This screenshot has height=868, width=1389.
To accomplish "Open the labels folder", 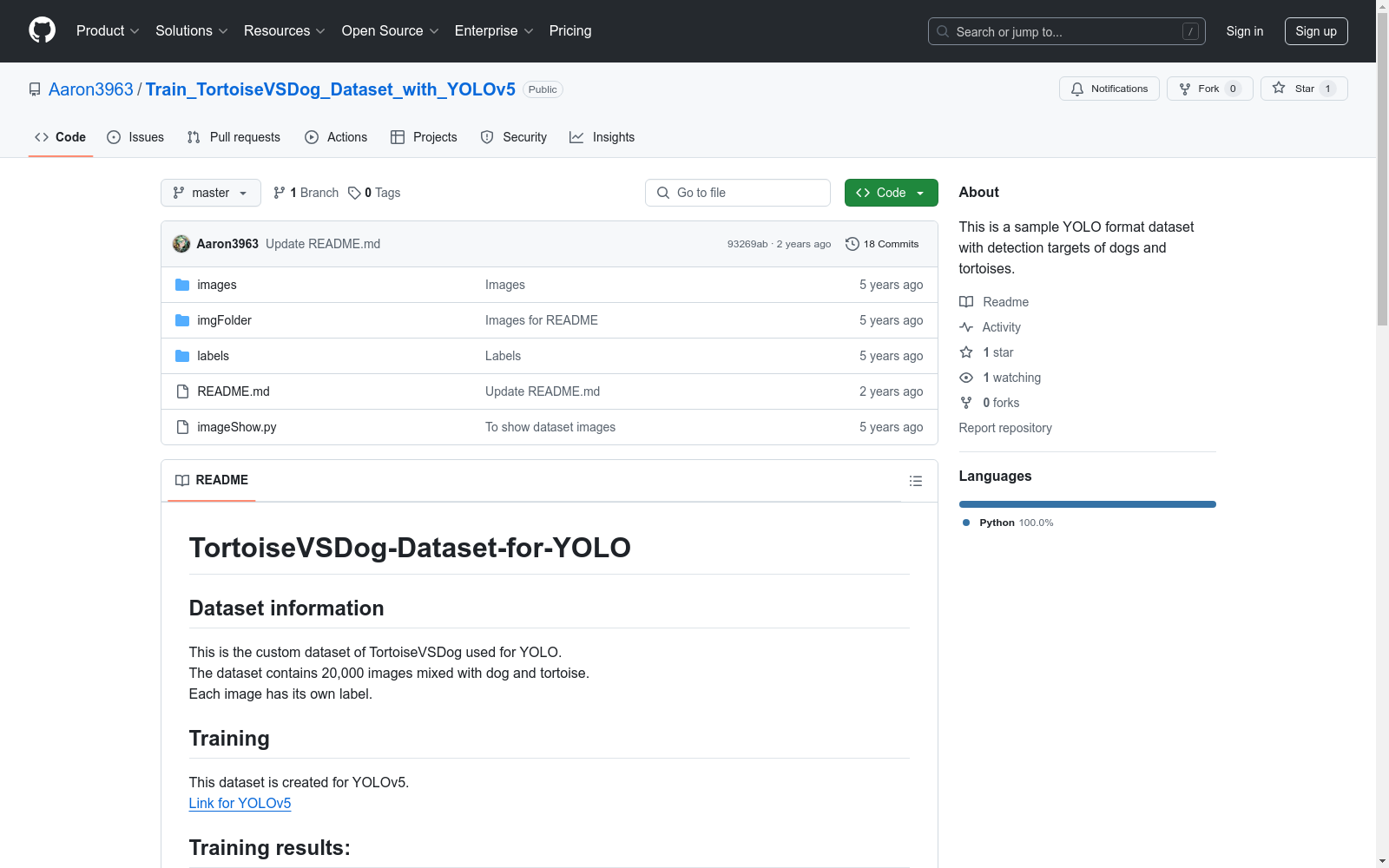I will [214, 356].
